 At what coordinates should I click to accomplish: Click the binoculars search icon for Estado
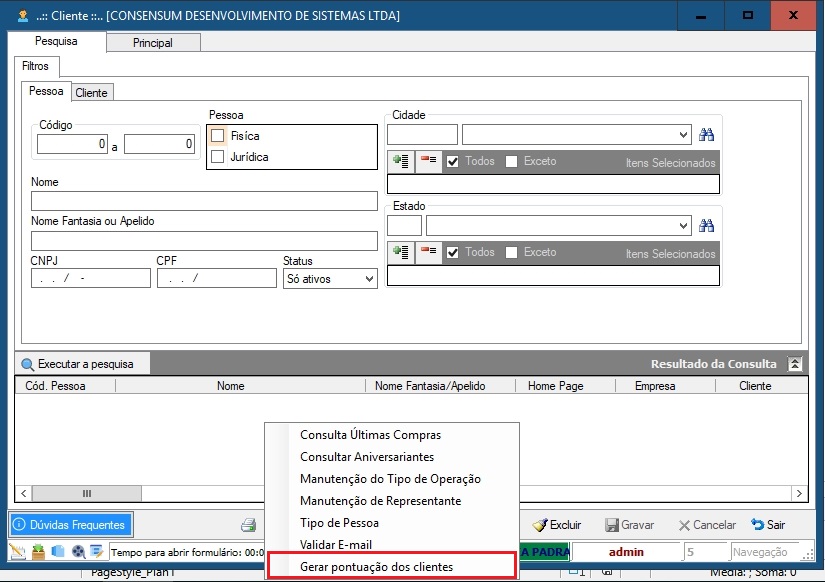point(707,226)
